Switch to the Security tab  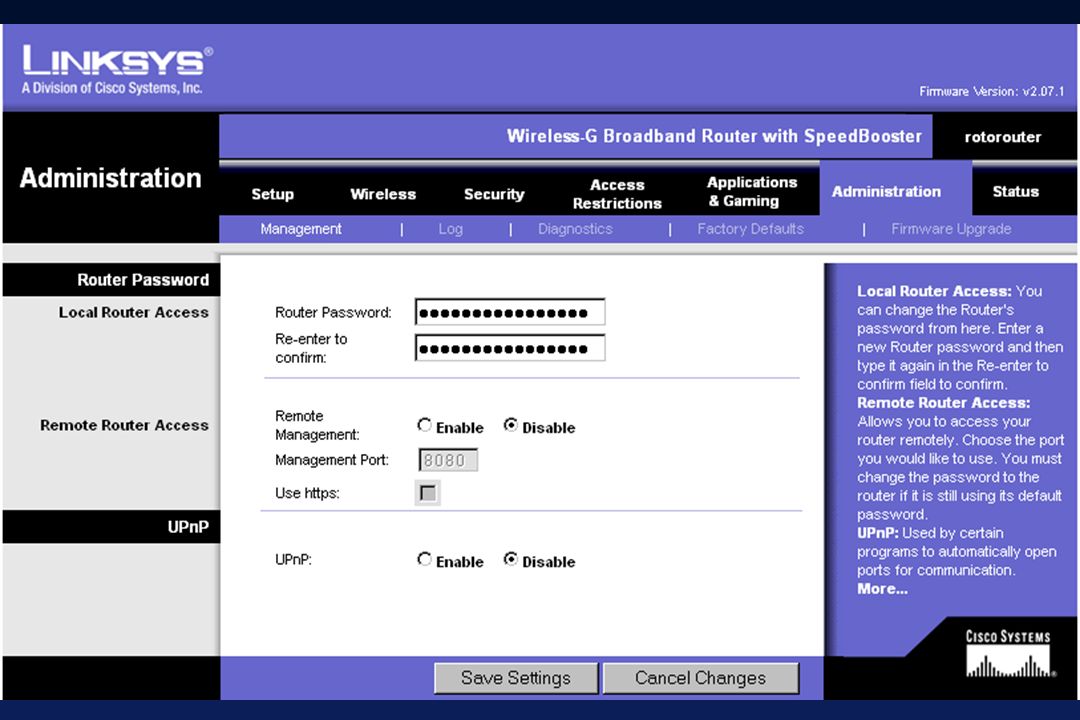(x=494, y=194)
